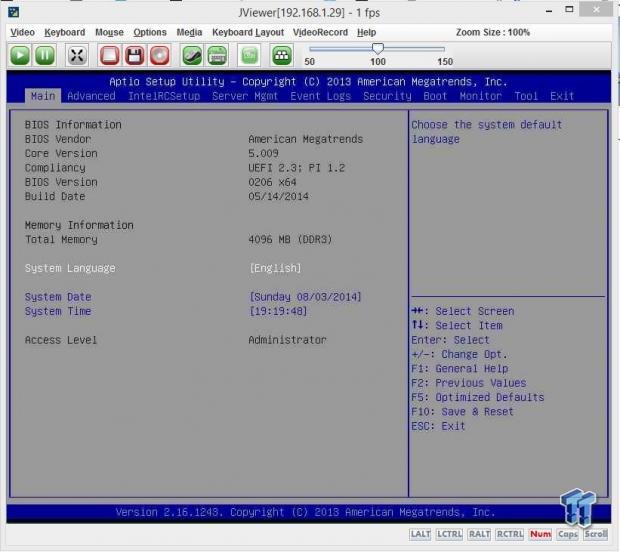Image resolution: width=620 pixels, height=552 pixels.
Task: Click the Compliancy UEFI 2.3 value
Action: click(297, 168)
